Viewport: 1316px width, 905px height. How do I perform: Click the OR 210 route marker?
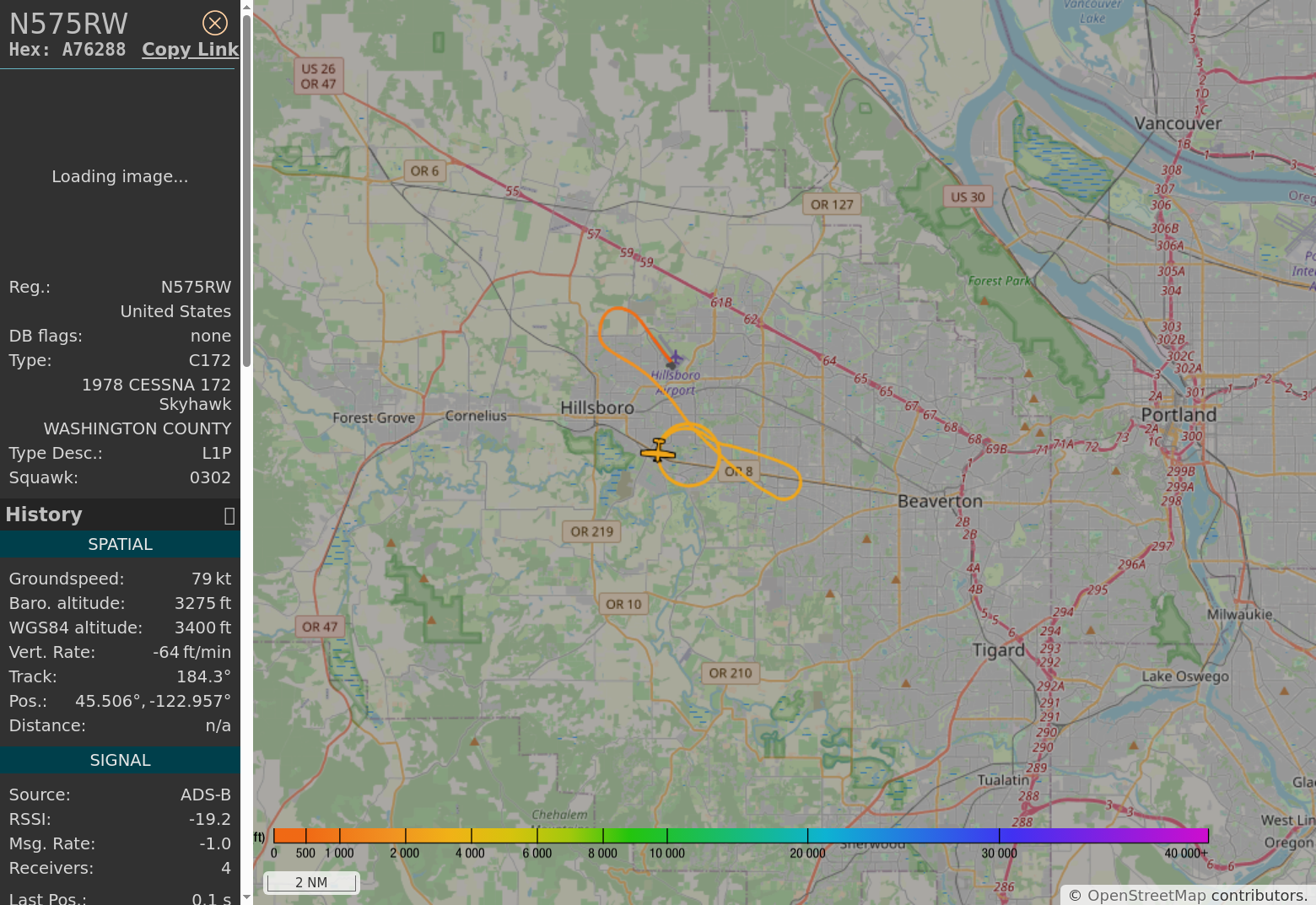point(730,673)
